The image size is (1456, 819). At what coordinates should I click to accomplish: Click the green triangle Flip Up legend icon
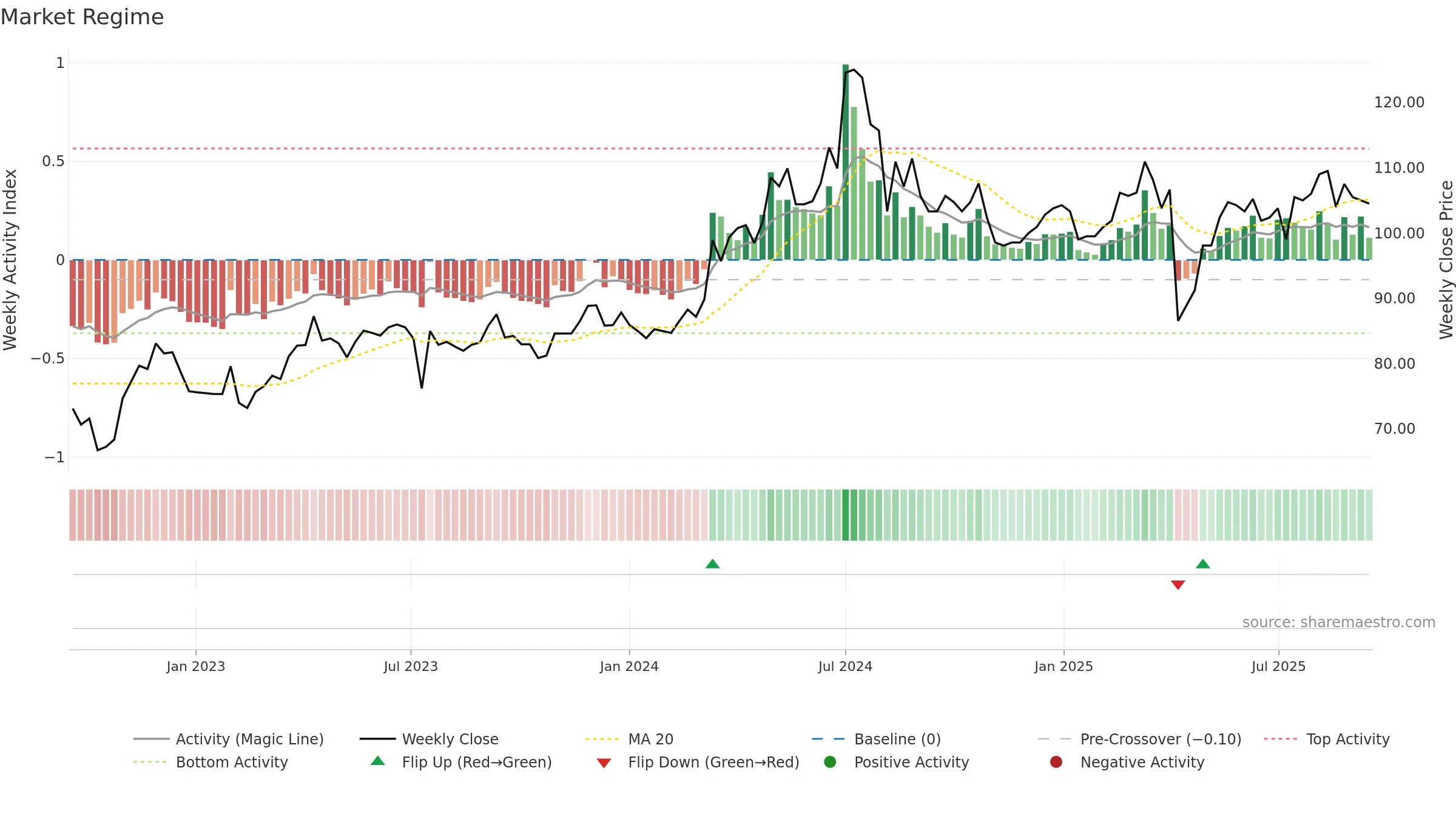coord(377,761)
